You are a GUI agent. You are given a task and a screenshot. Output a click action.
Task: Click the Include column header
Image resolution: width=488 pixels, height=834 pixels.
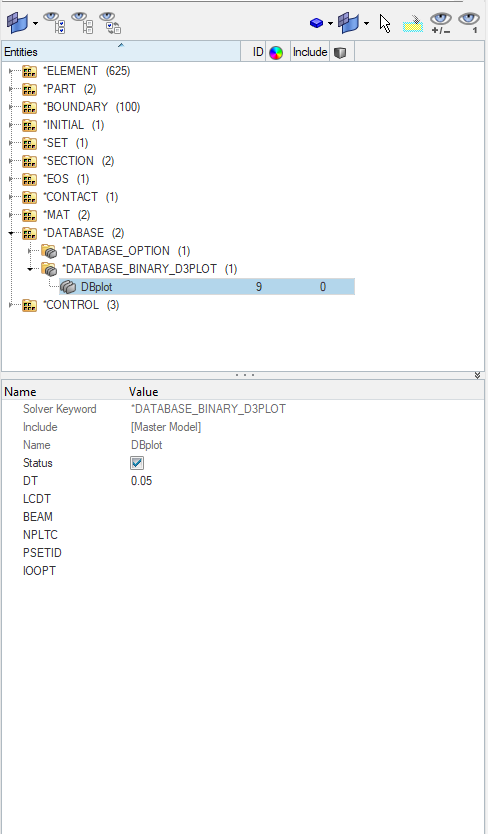click(x=310, y=52)
